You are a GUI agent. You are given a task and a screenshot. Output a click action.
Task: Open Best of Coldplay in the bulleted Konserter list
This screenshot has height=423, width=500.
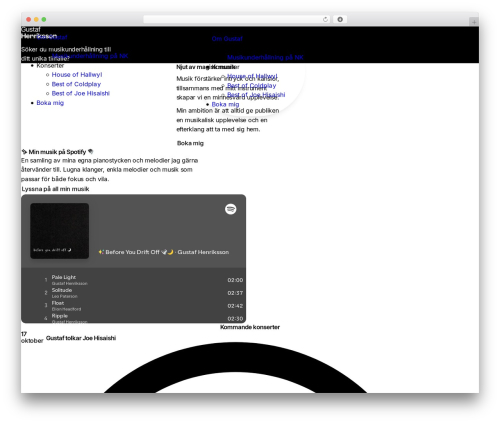(76, 84)
